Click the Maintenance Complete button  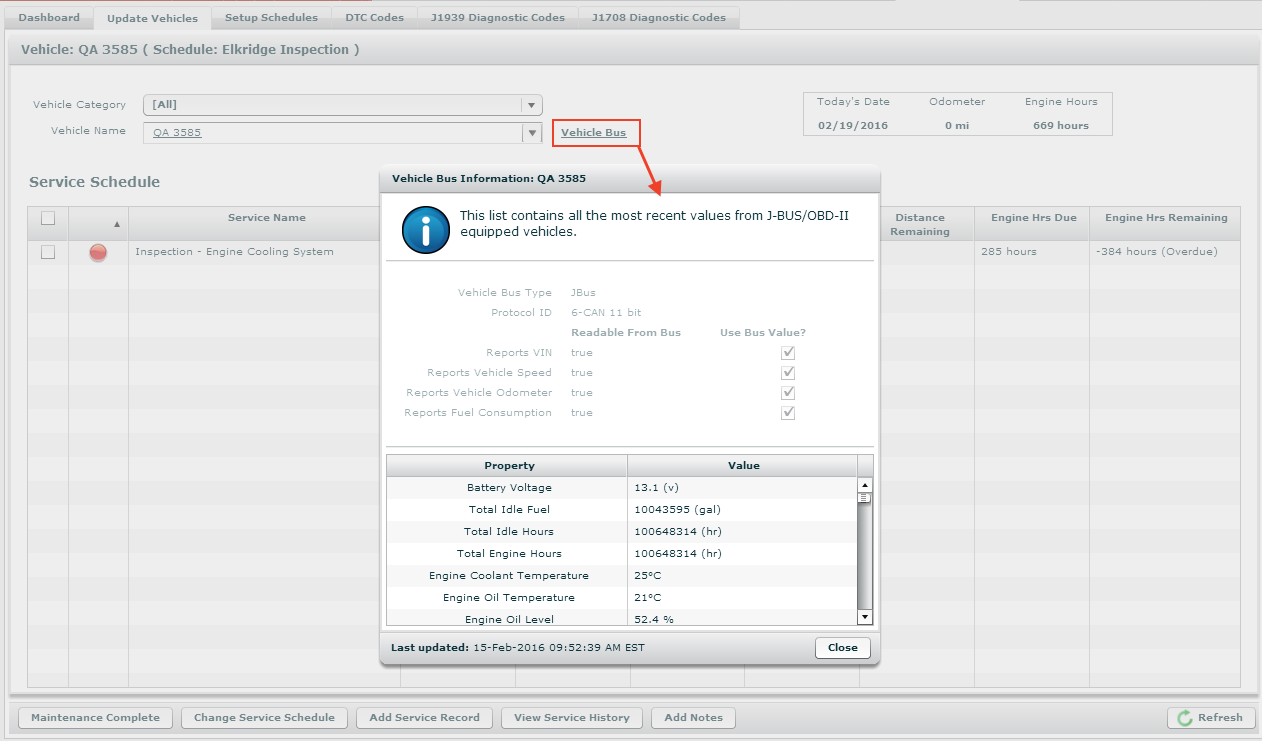94,718
